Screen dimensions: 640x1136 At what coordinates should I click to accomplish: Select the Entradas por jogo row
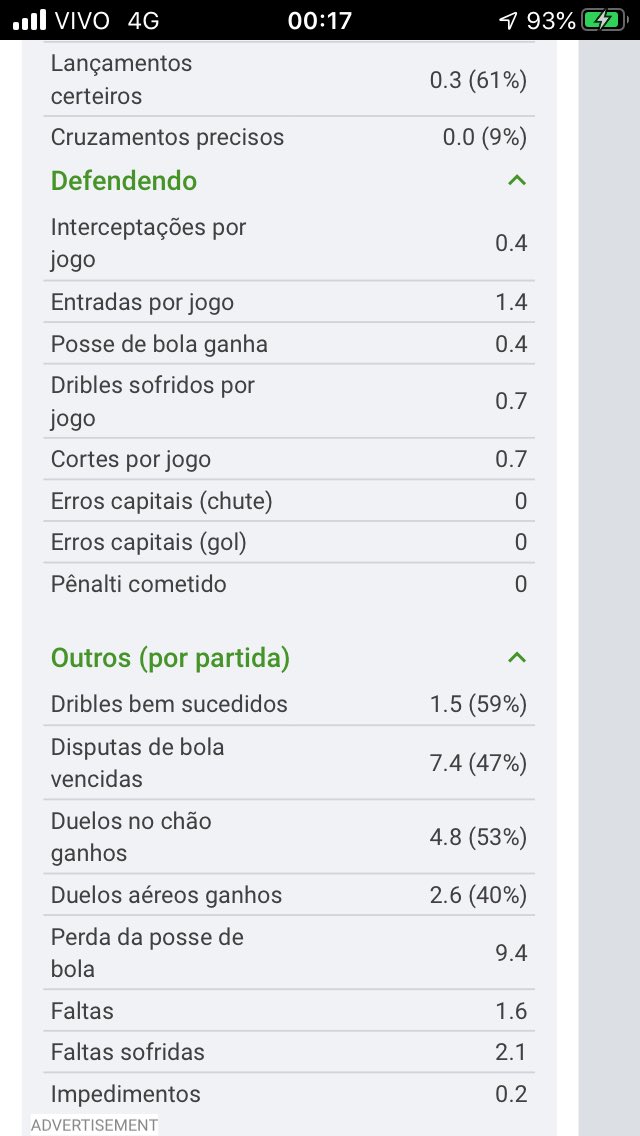pos(288,302)
